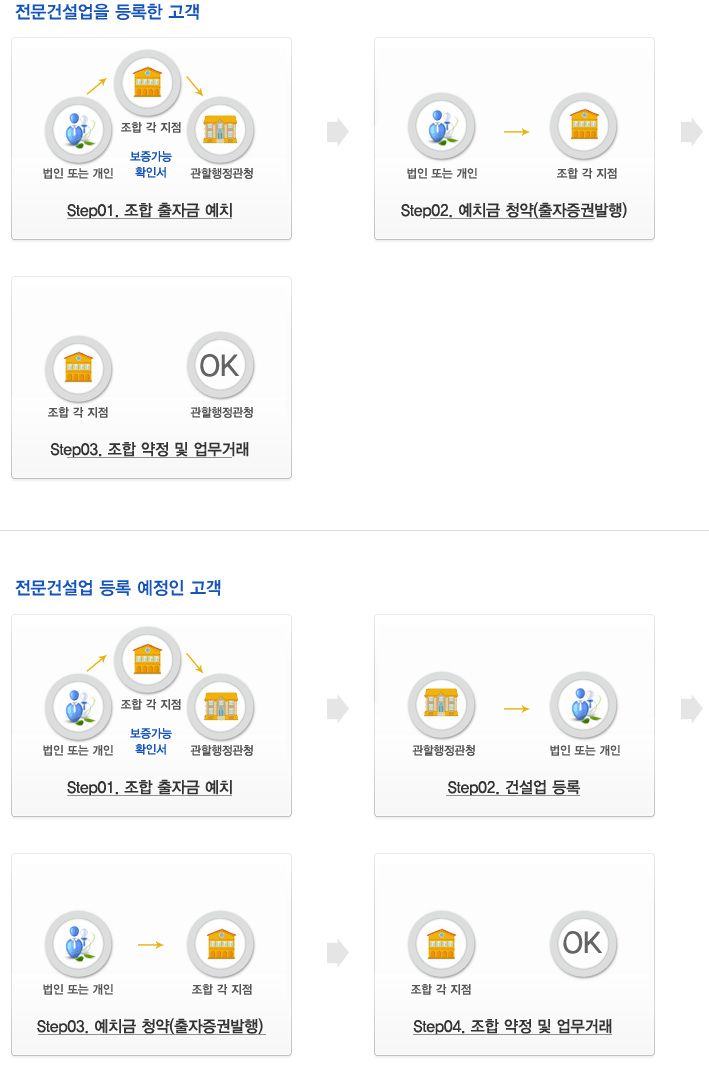Select the Step03. 예치금 청약(출자증권발행) link
The image size is (709, 1070).
[x=150, y=1027]
